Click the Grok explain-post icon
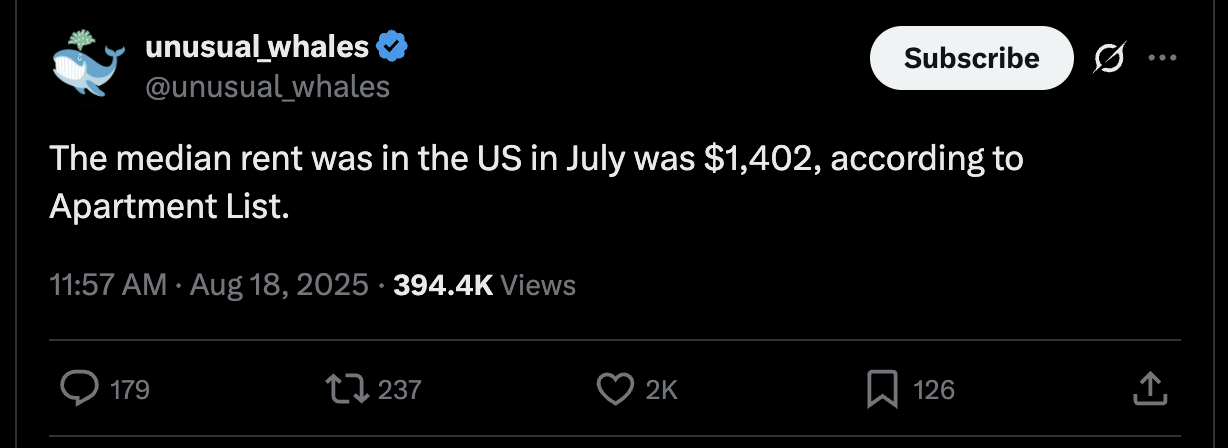The image size is (1228, 448). pyautogui.click(x=1107, y=59)
